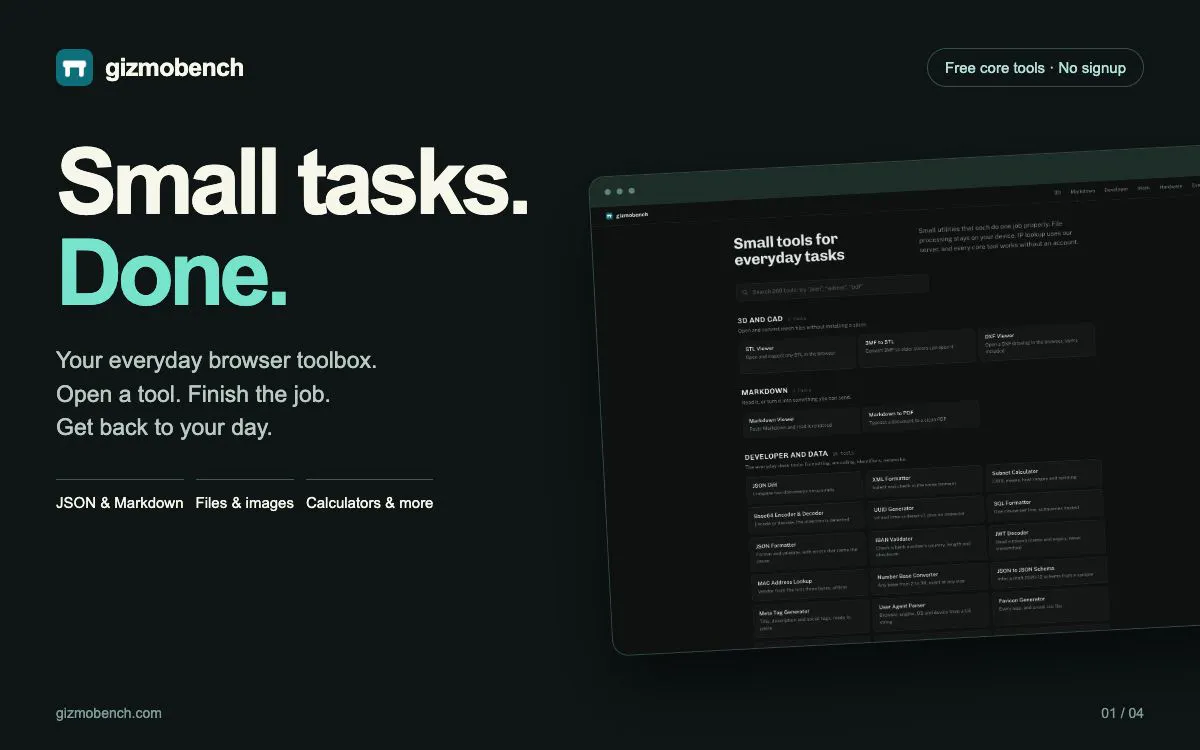This screenshot has height=750, width=1200.
Task: Click 'Your everyday browser toolbox.' tagline
Action: (x=216, y=360)
